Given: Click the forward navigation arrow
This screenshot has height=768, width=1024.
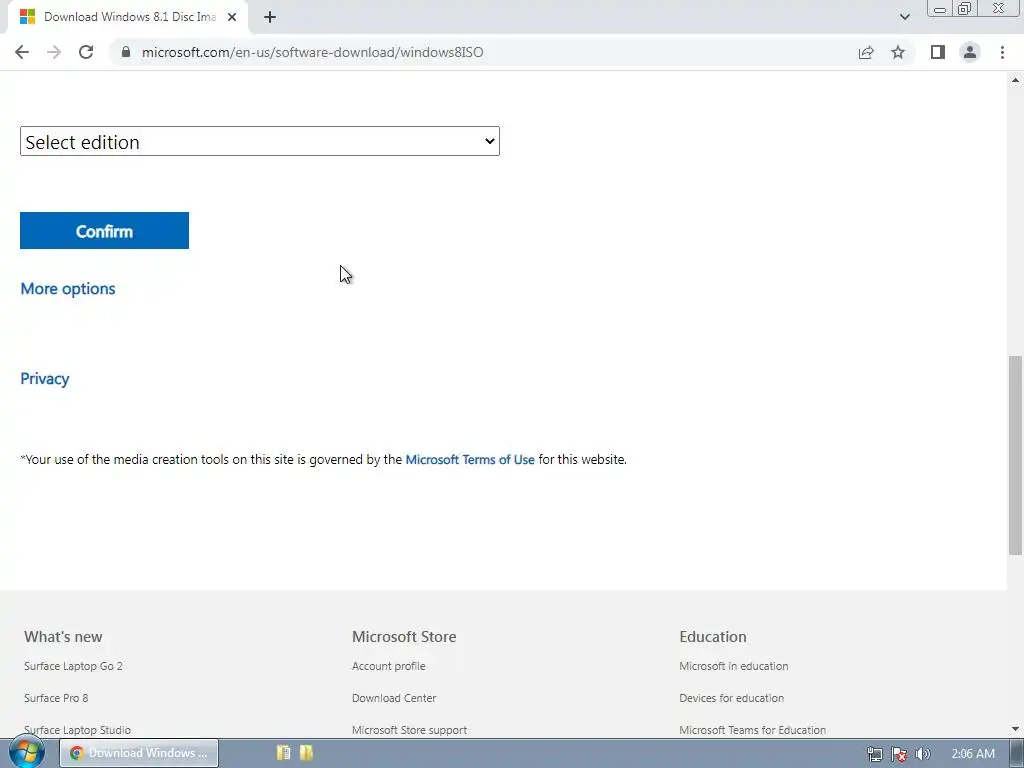Looking at the screenshot, I should coord(54,52).
